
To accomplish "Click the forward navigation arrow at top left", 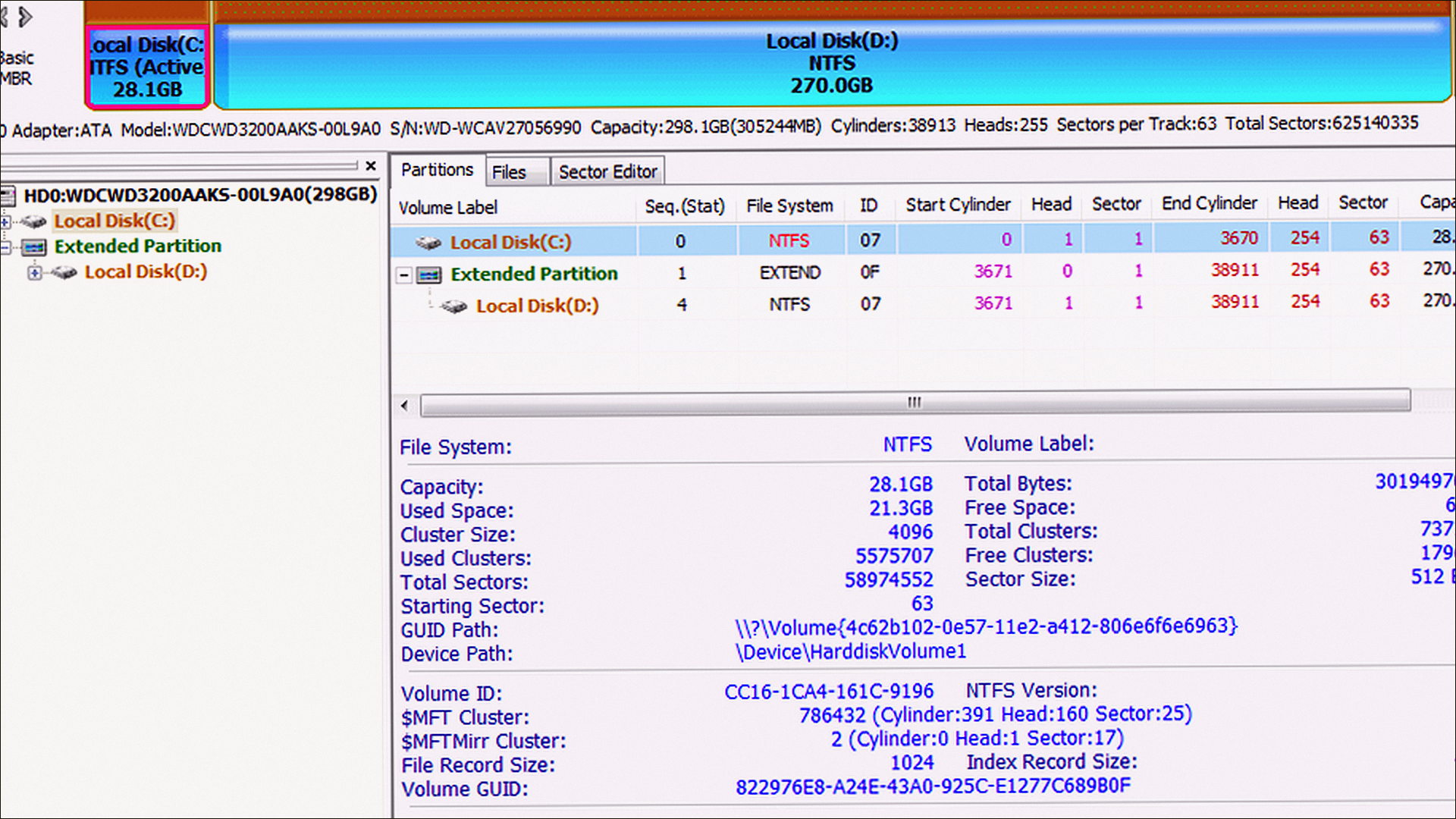I will pyautogui.click(x=26, y=16).
